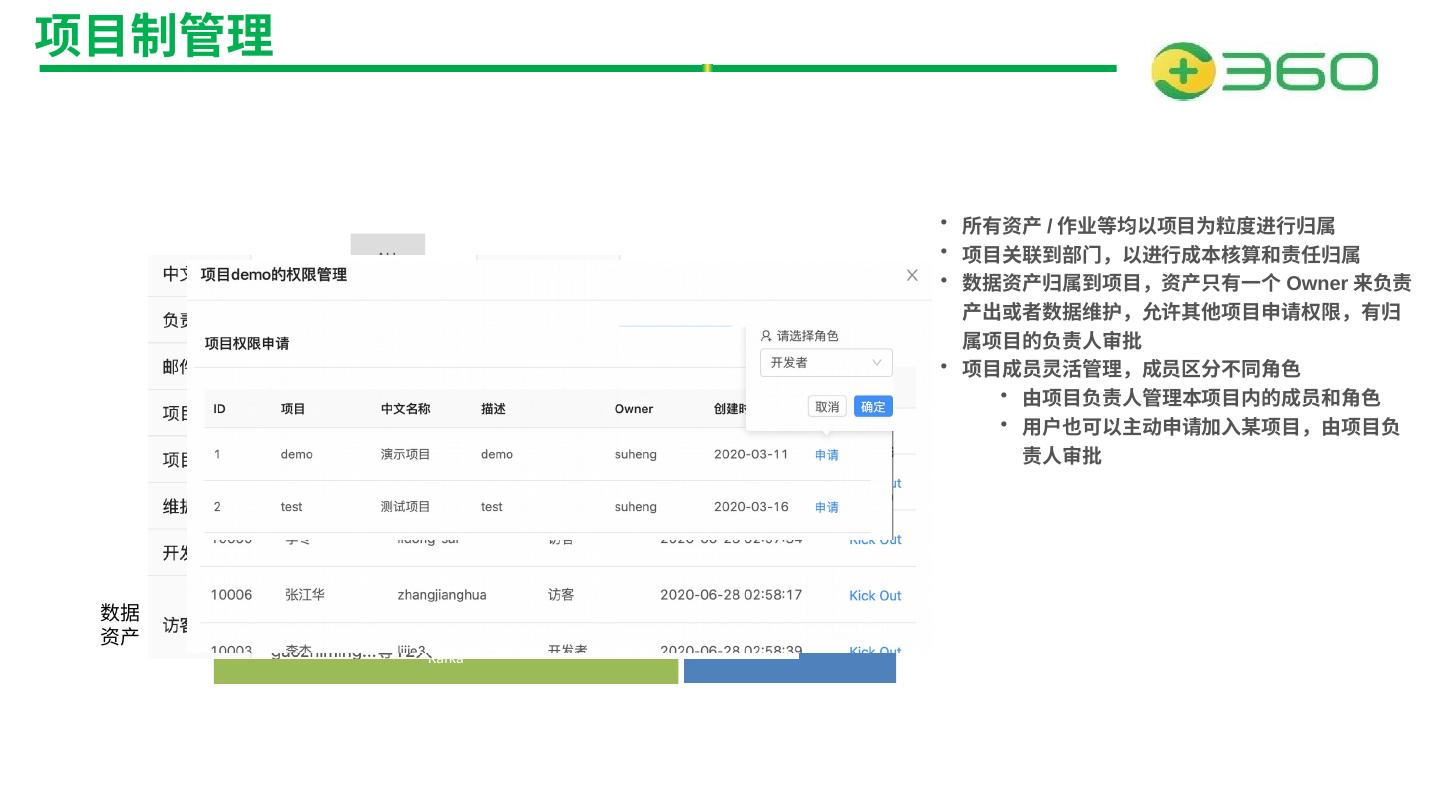Screen dimensions: 1440x811
Task: Click the 项目权限申请 section heading
Action: pyautogui.click(x=247, y=343)
